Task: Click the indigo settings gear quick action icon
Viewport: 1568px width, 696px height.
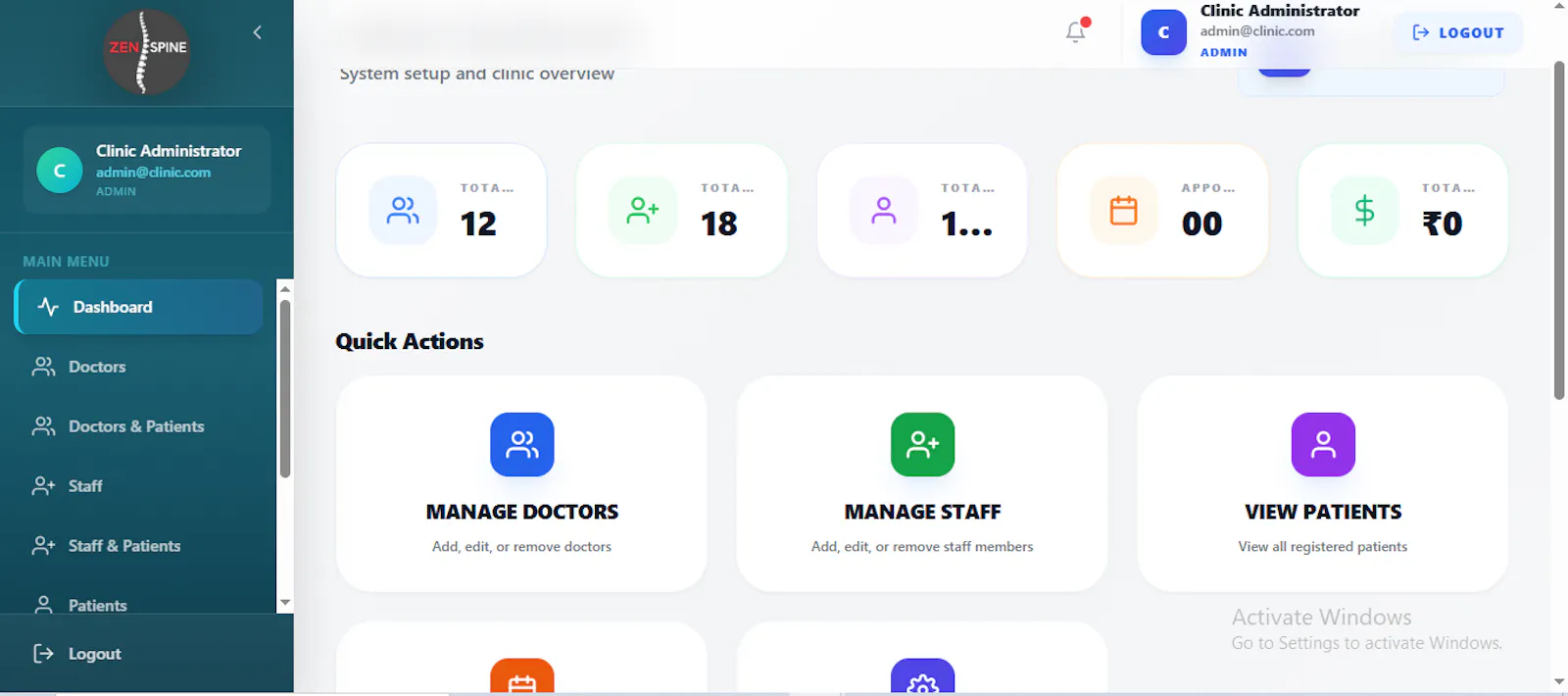Action: point(922,676)
